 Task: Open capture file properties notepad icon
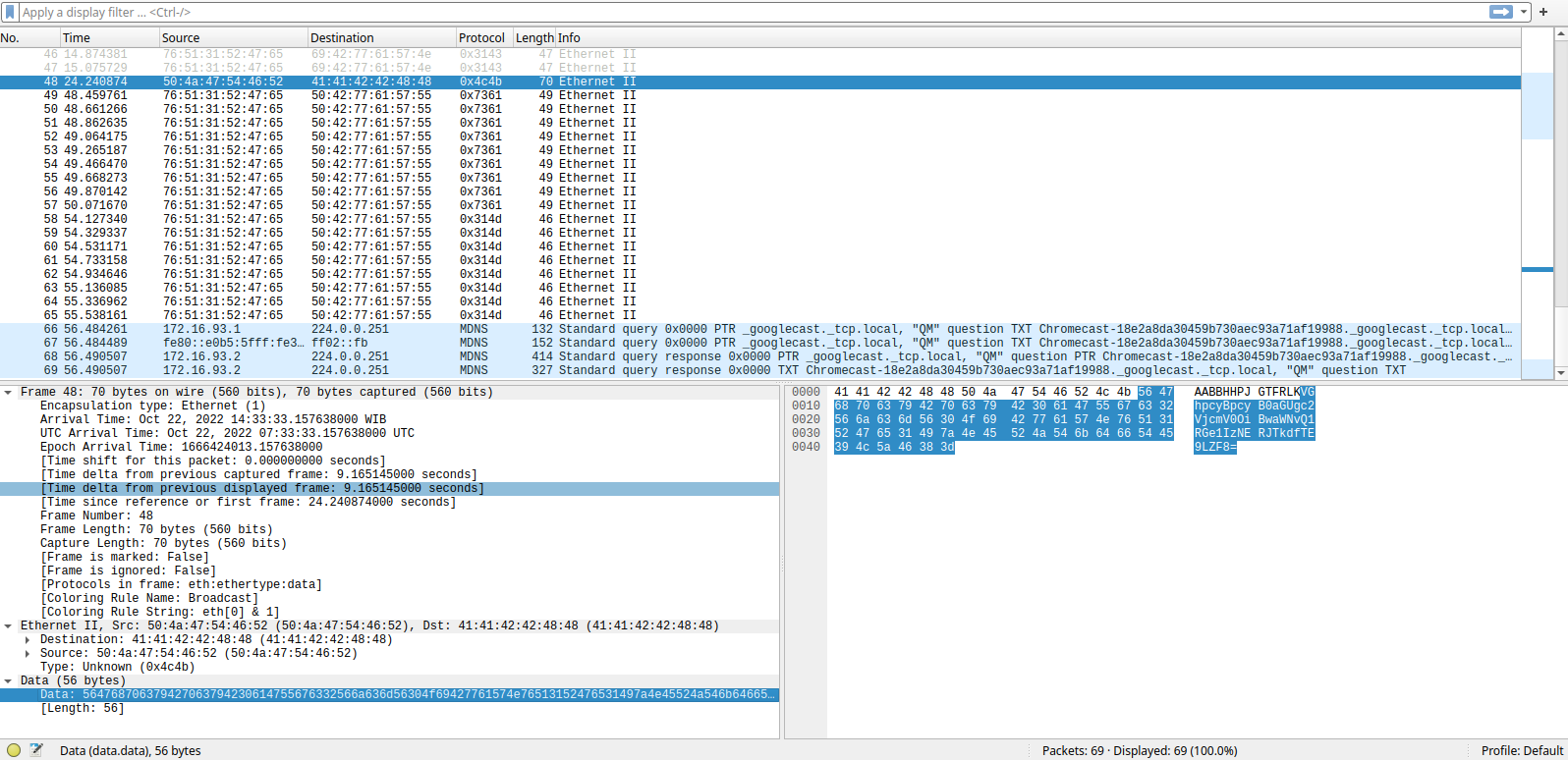[x=36, y=750]
